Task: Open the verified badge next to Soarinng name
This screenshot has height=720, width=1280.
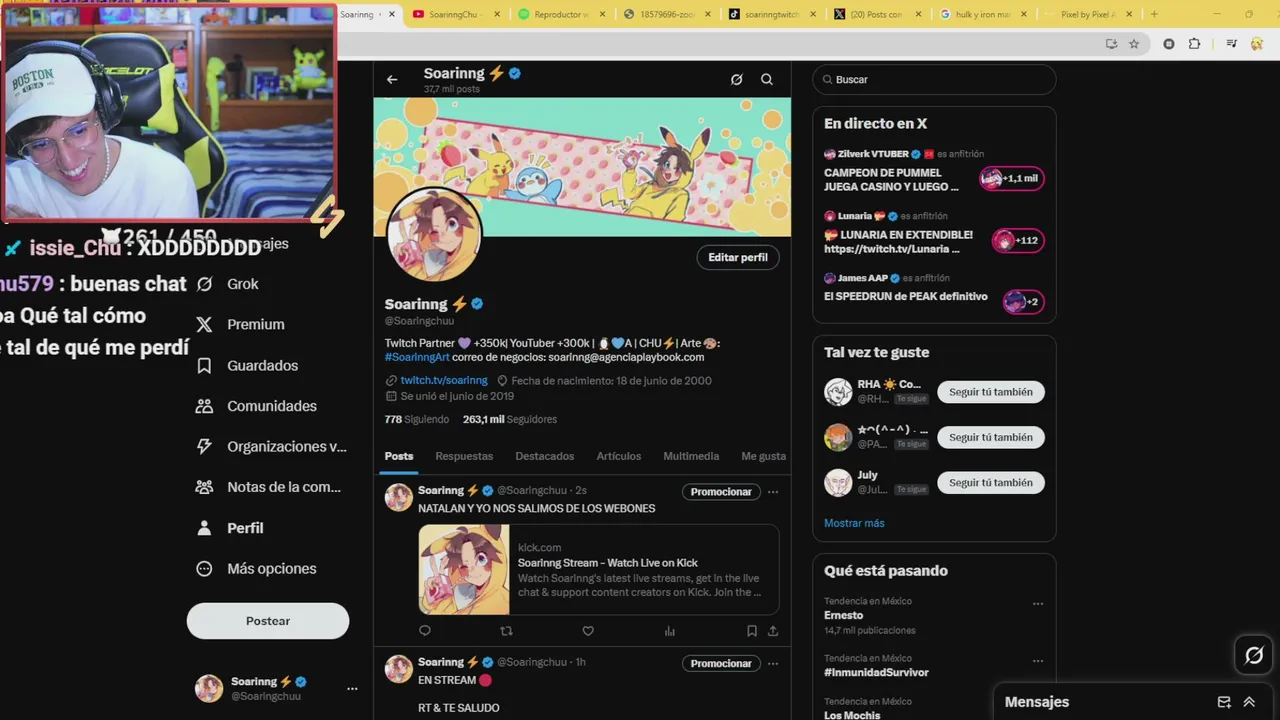Action: coord(478,304)
